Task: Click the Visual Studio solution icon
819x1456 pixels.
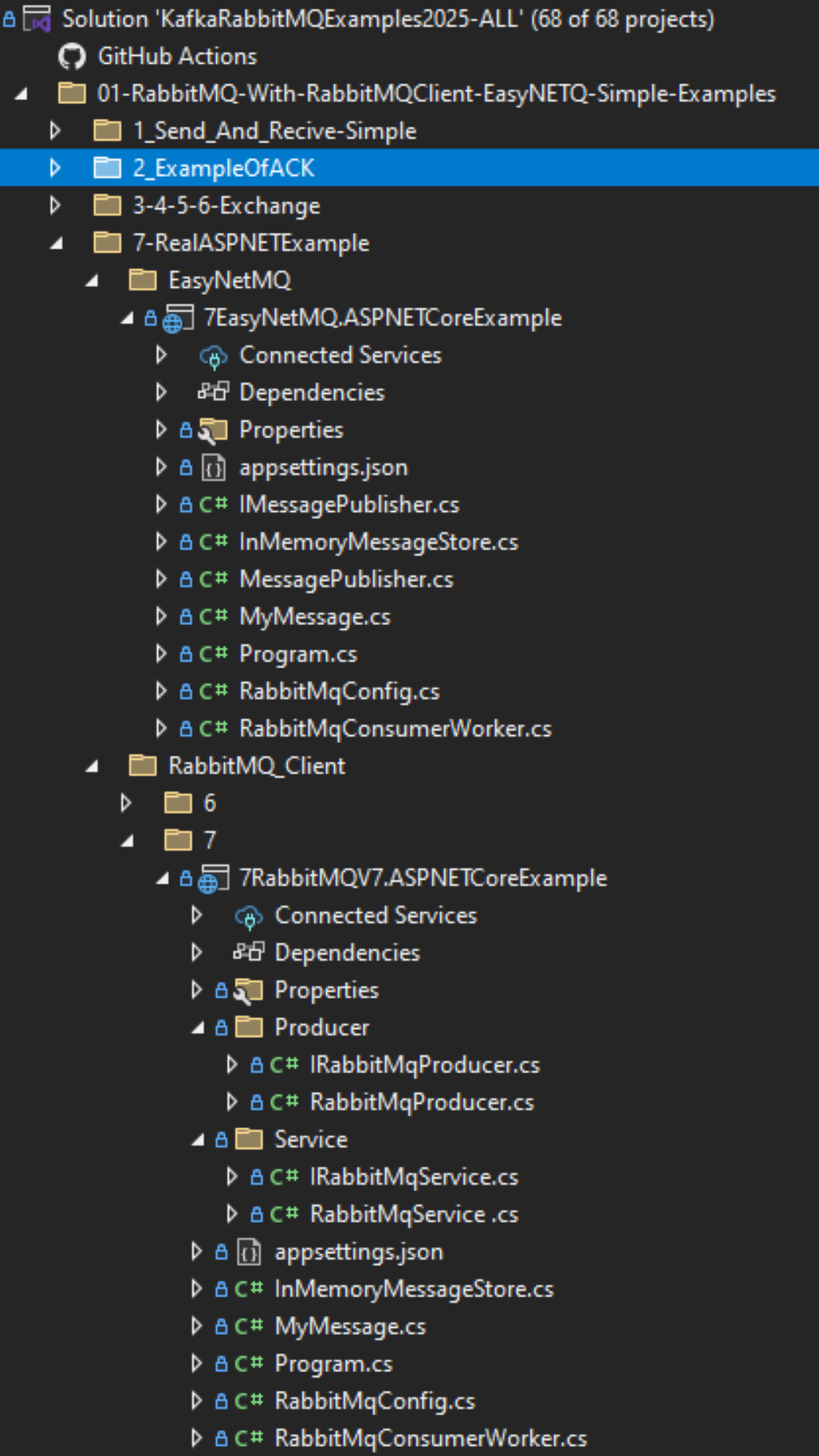Action: point(37,19)
